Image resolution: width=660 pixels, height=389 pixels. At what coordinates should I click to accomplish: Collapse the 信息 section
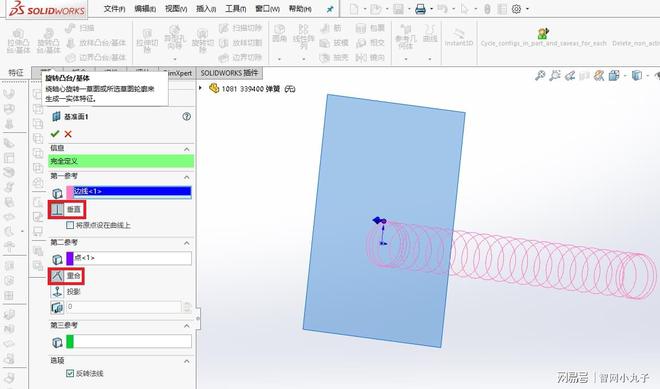(x=187, y=149)
